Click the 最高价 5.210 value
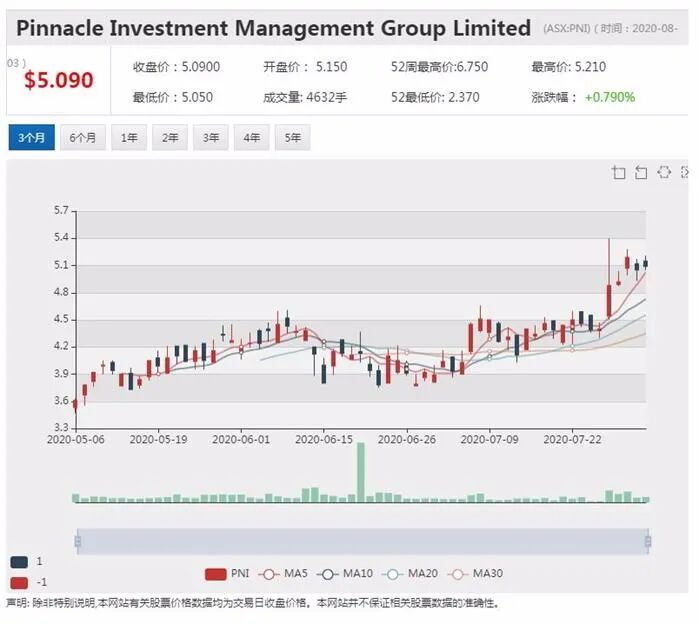 (568, 67)
